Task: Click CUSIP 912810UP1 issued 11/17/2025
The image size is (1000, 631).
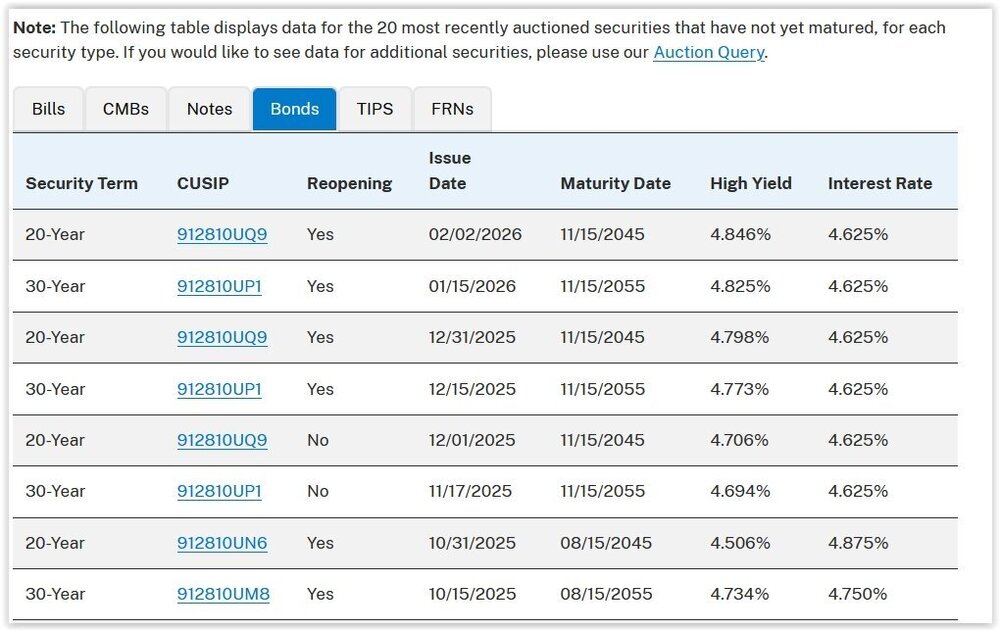Action: (x=219, y=491)
